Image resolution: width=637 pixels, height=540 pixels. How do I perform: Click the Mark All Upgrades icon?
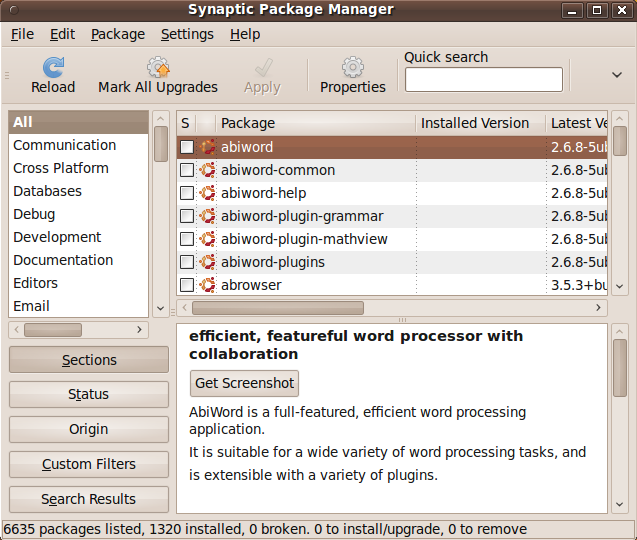tap(158, 67)
